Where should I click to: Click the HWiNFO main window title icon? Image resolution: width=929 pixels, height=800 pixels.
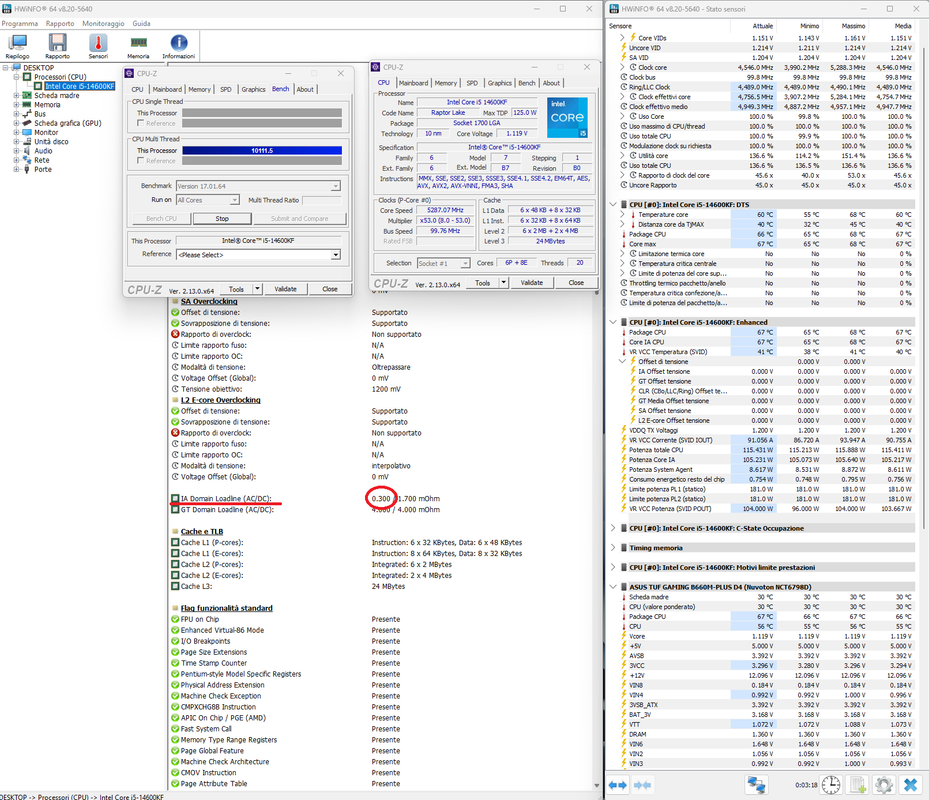[7, 9]
